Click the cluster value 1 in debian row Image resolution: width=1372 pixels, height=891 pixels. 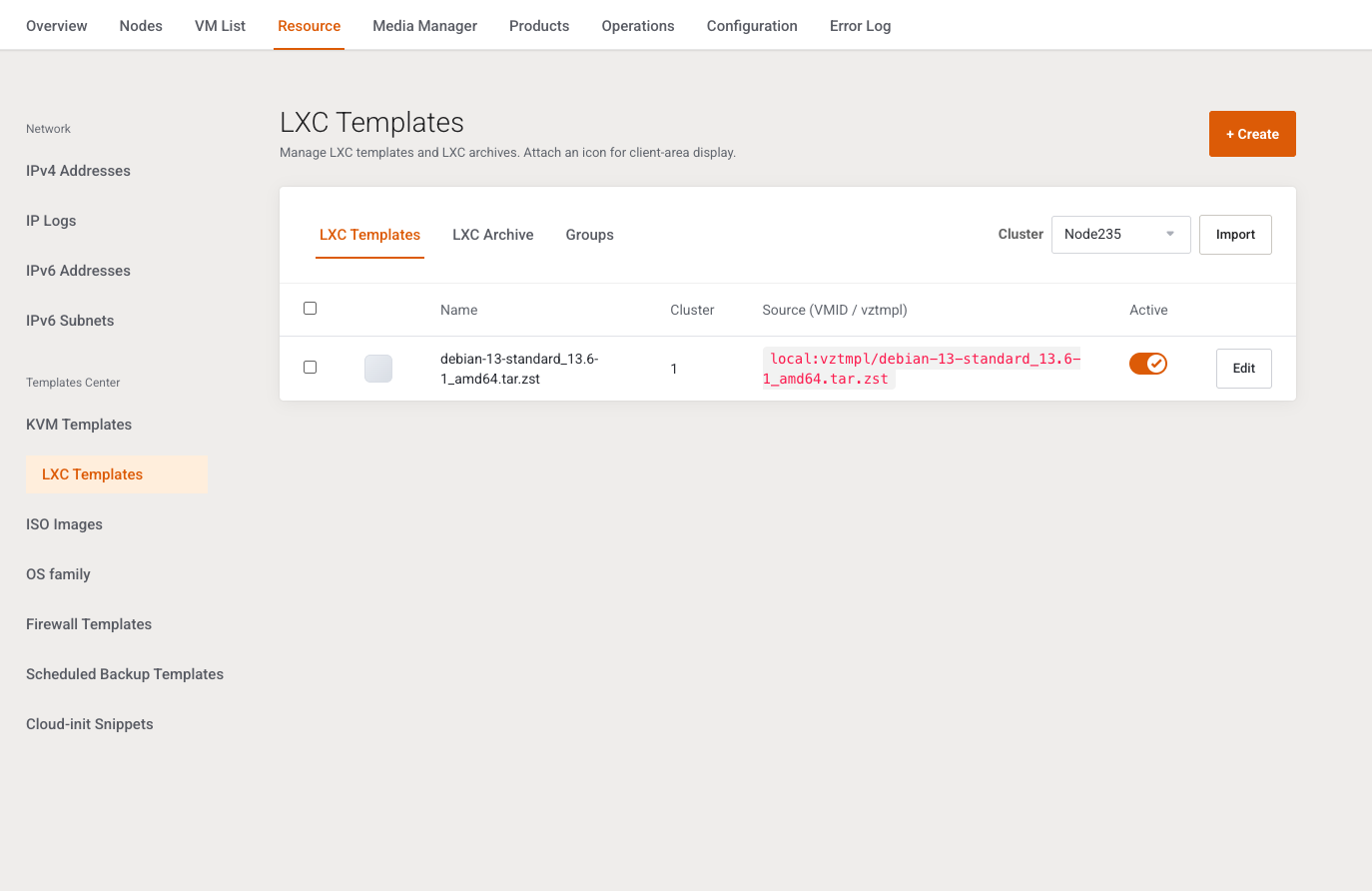pos(674,369)
